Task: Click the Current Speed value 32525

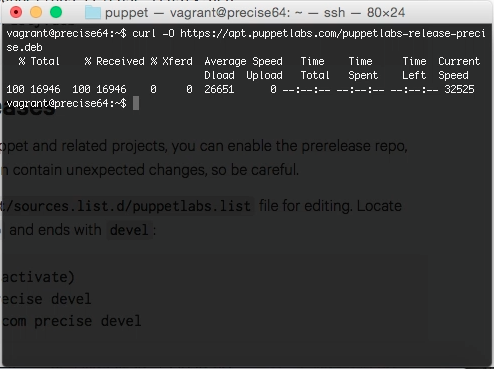Action: tap(459, 89)
